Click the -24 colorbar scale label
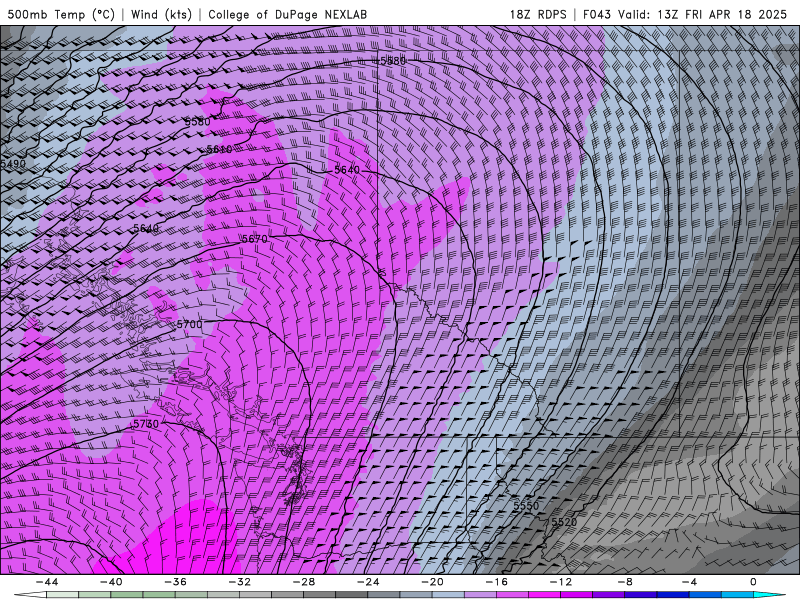The image size is (800, 600). (x=368, y=582)
